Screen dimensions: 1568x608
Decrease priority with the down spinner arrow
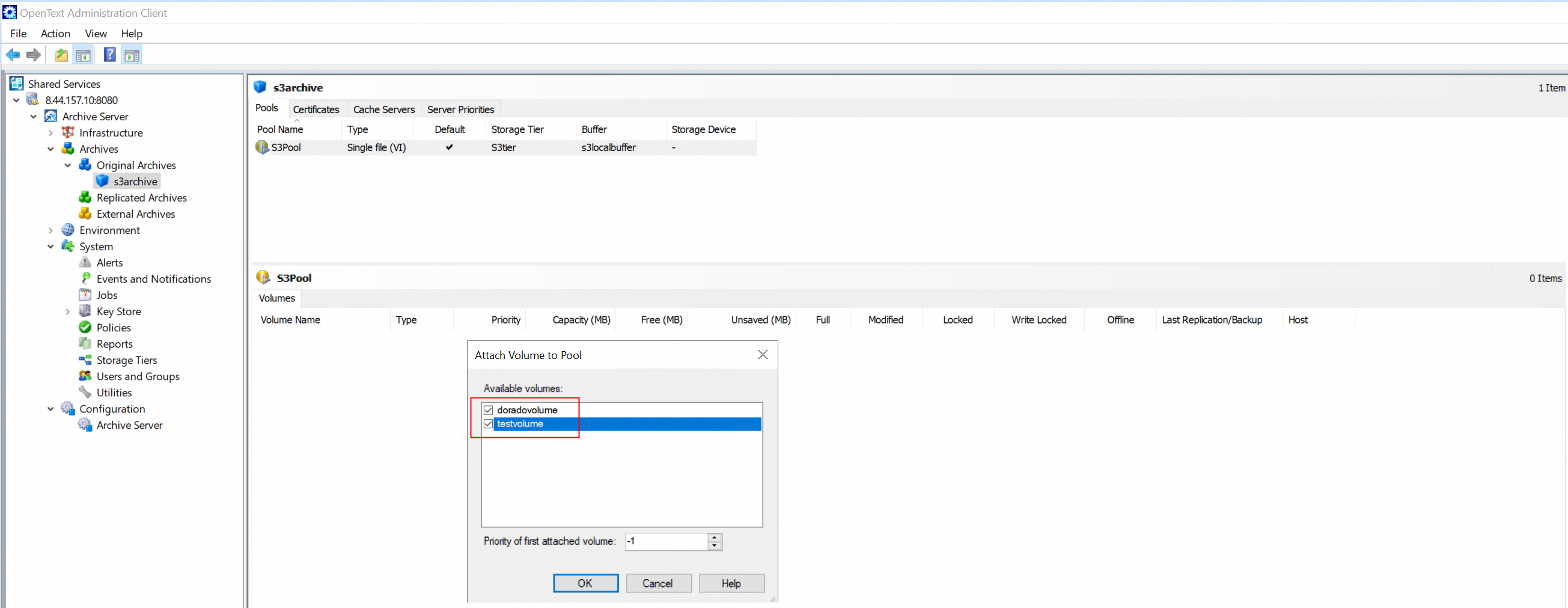tap(715, 546)
